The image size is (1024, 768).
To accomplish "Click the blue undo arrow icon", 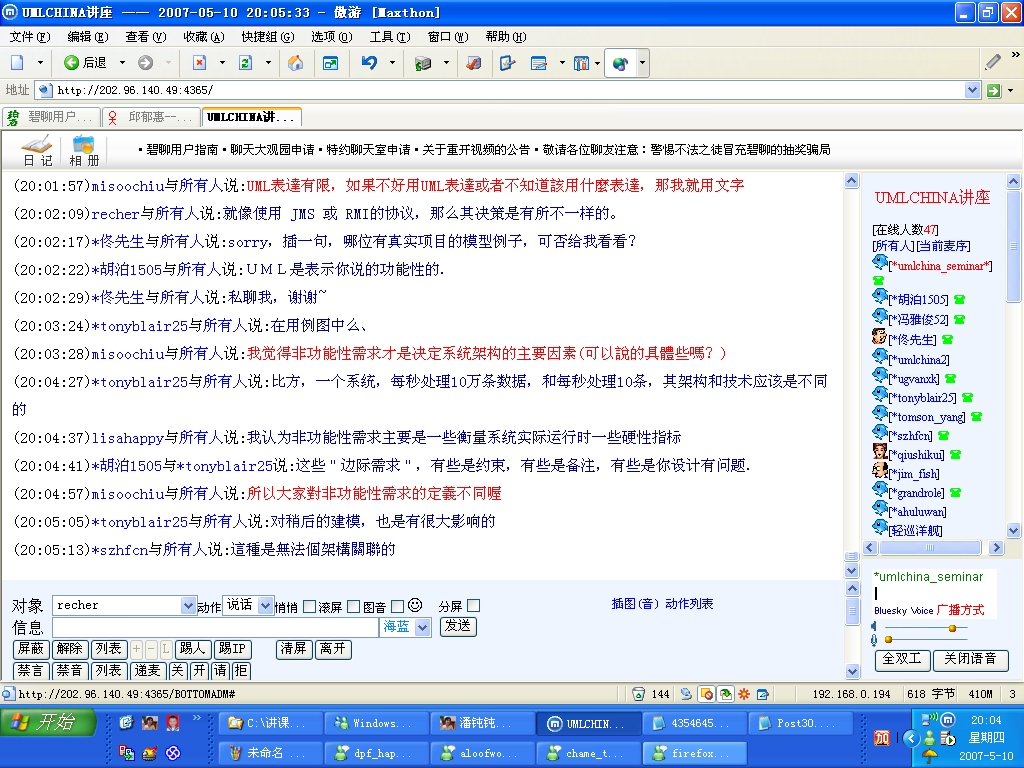I will pyautogui.click(x=370, y=63).
